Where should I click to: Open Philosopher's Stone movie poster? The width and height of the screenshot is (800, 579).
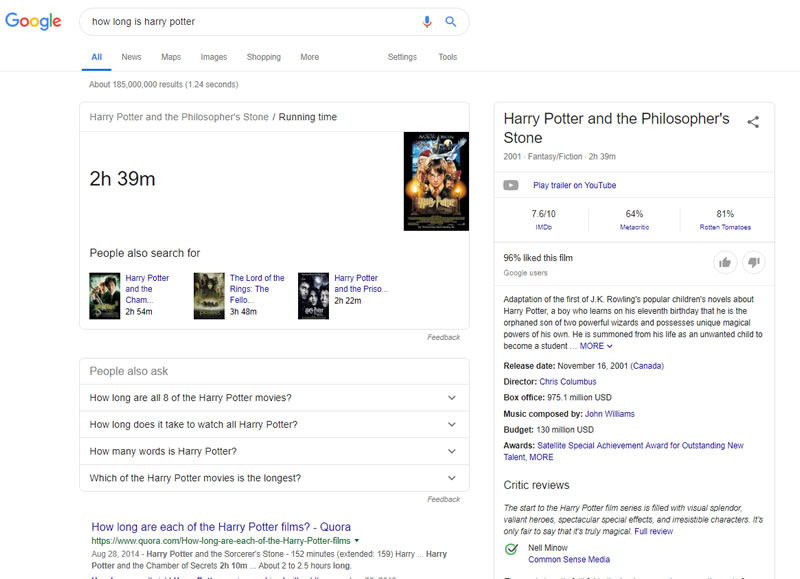[436, 181]
